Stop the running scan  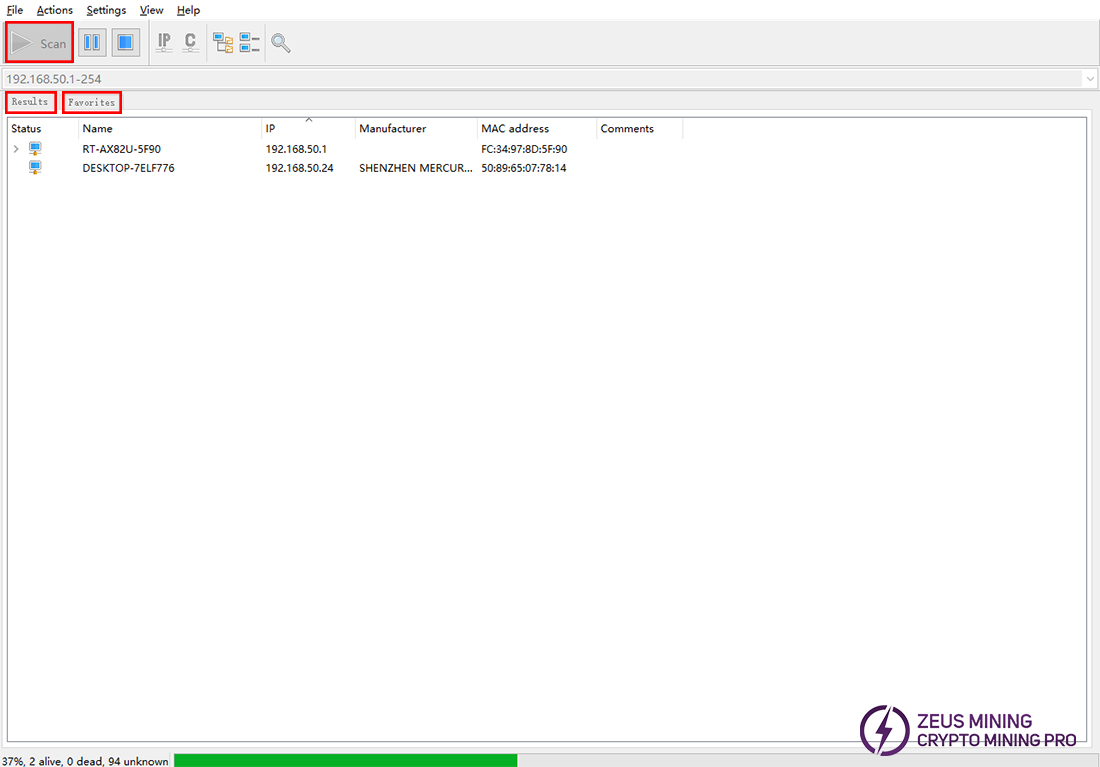125,43
